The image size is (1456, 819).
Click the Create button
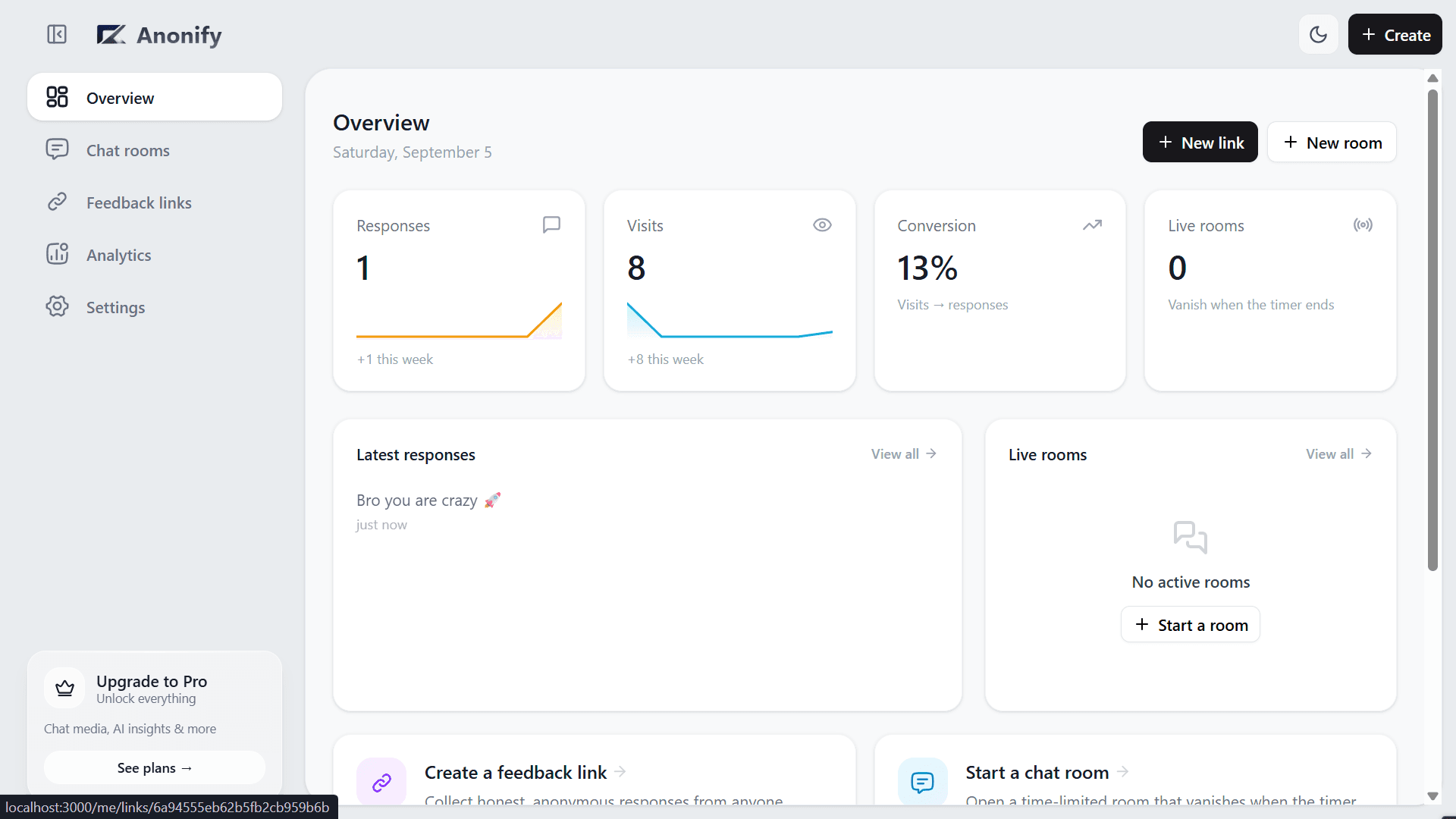coord(1395,34)
